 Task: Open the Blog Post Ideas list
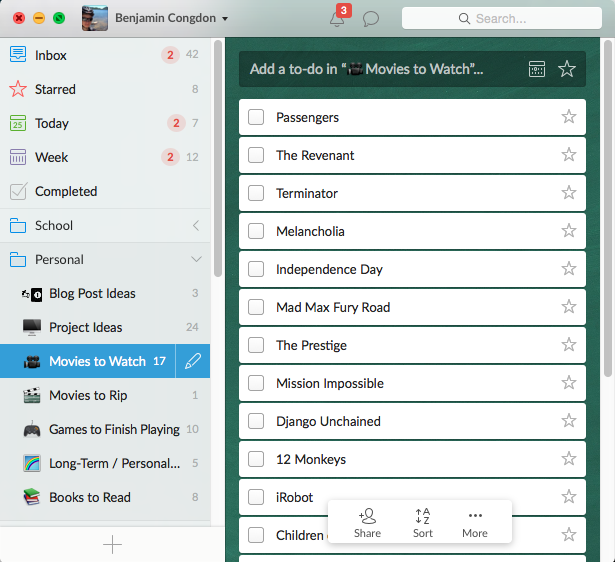[x=105, y=293]
